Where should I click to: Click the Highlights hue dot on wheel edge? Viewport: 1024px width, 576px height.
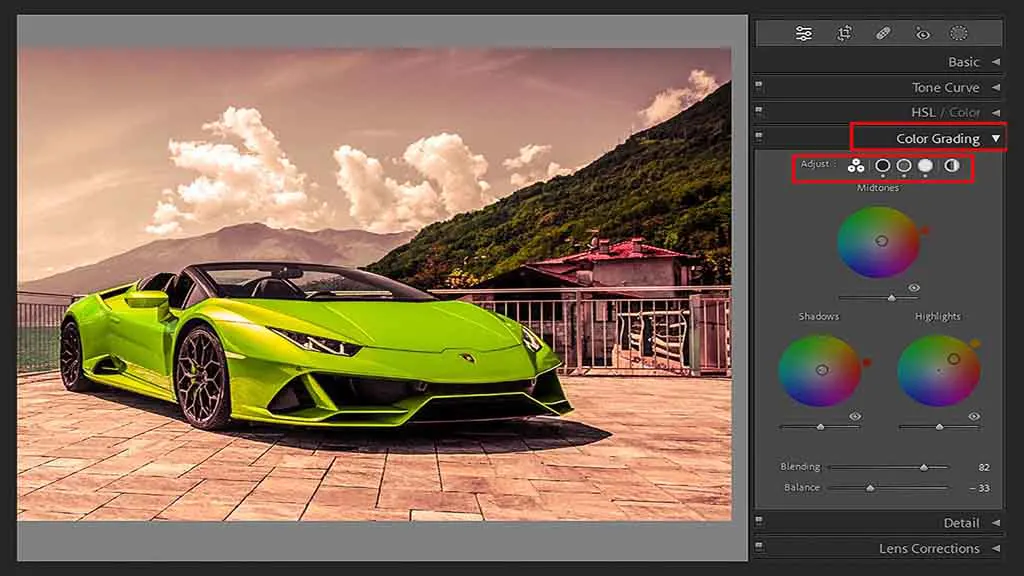(x=975, y=344)
